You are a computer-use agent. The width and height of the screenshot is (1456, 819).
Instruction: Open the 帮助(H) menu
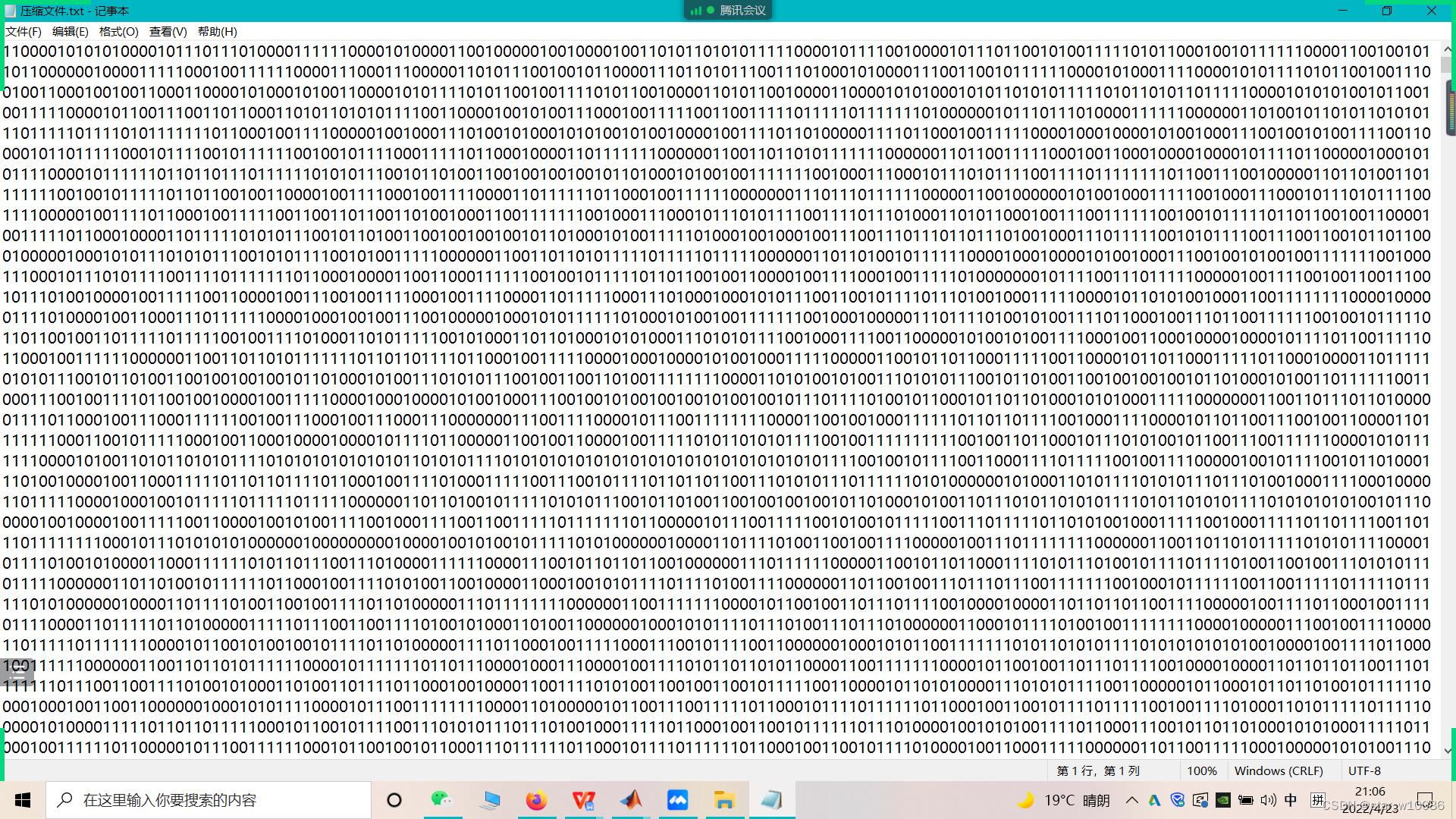click(x=217, y=31)
